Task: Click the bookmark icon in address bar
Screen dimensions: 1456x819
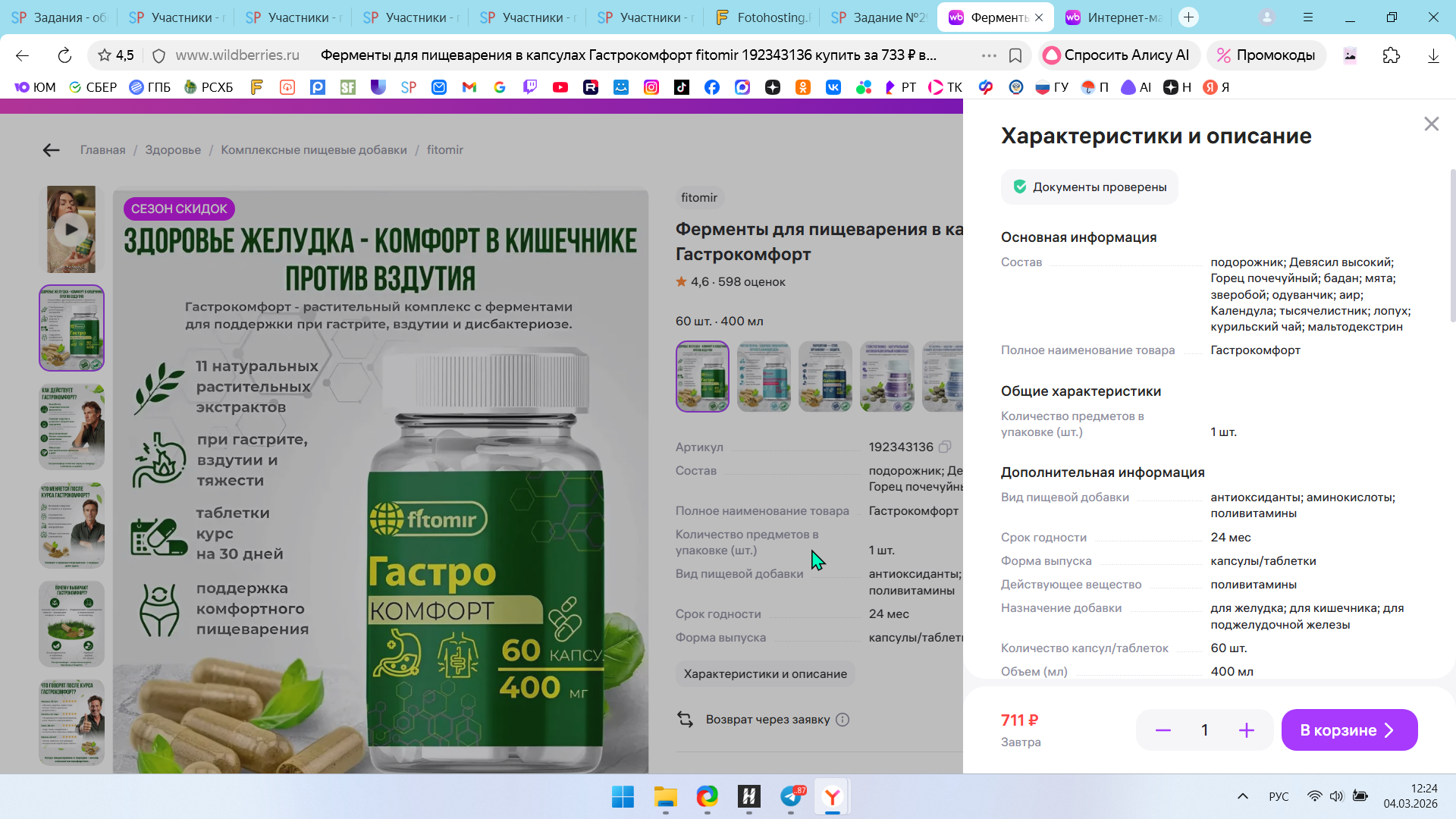Action: pyautogui.click(x=1015, y=55)
